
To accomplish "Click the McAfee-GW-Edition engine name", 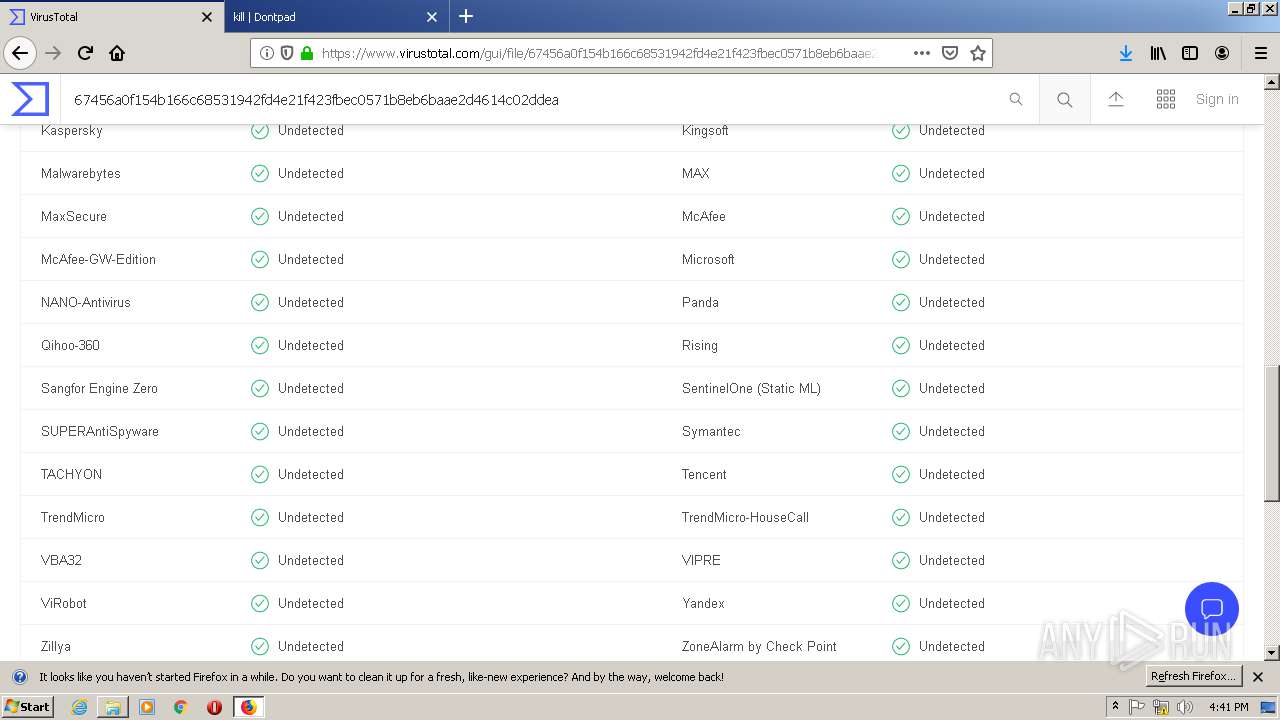I will point(98,260).
